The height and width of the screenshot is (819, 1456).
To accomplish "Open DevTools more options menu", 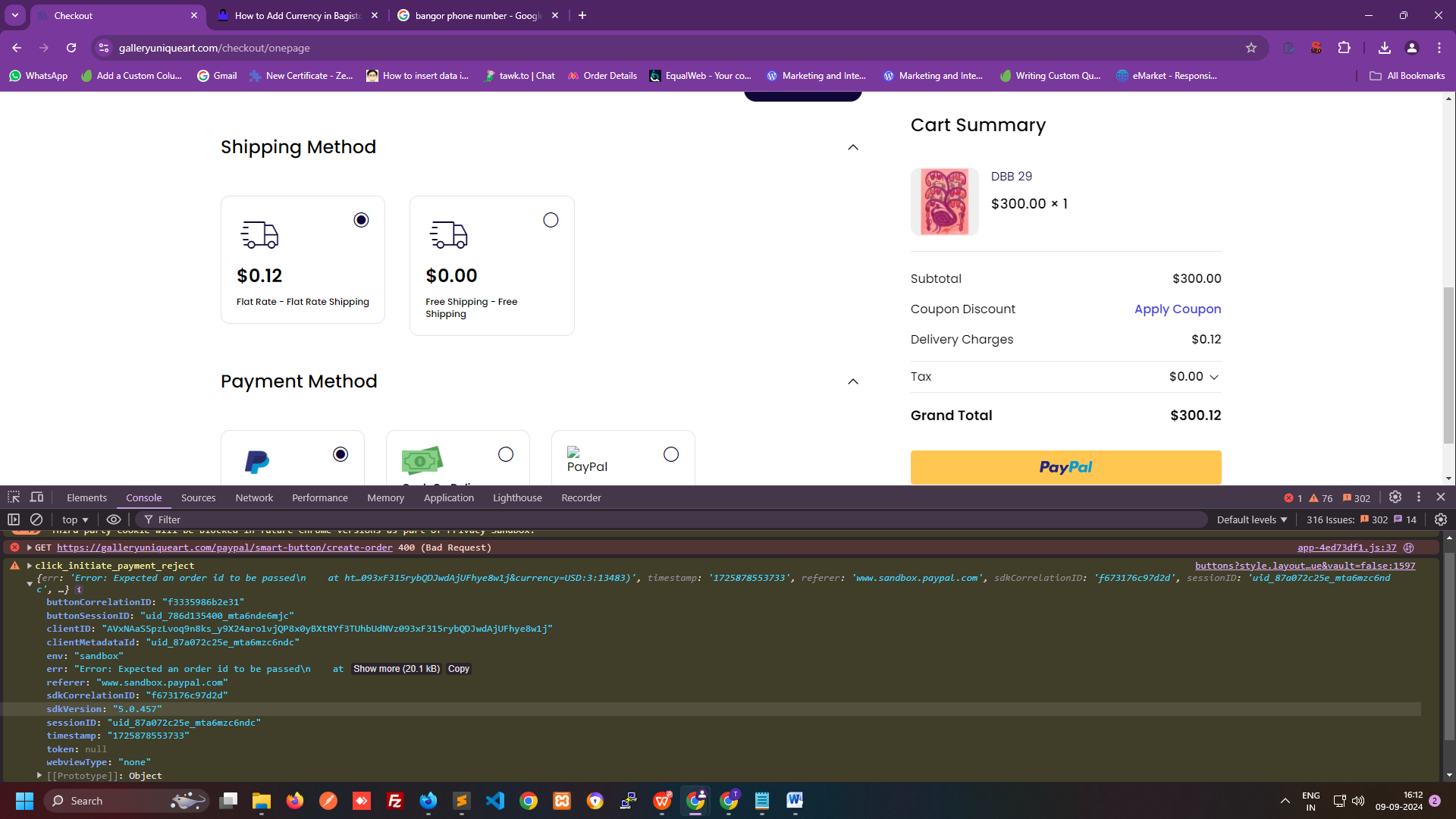I will click(x=1419, y=497).
